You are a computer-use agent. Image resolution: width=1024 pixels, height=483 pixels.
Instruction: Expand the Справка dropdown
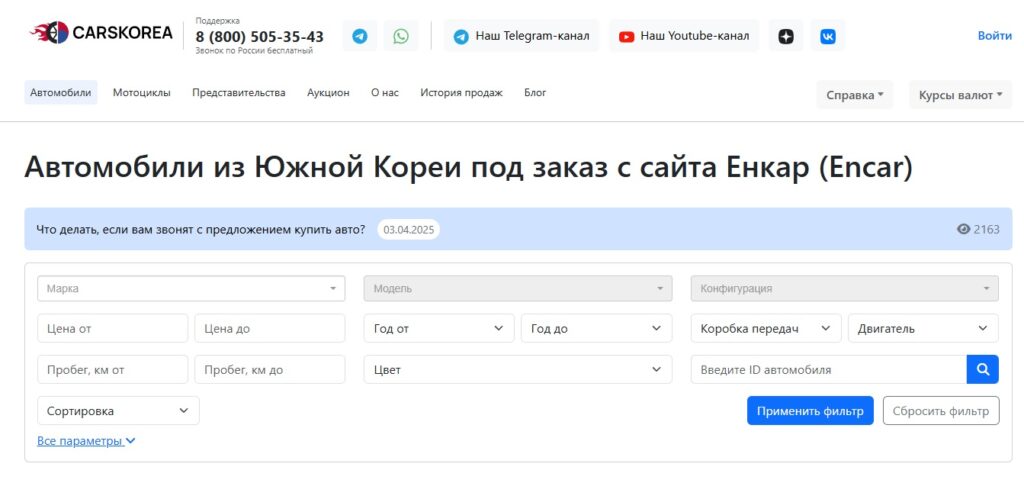coord(854,95)
